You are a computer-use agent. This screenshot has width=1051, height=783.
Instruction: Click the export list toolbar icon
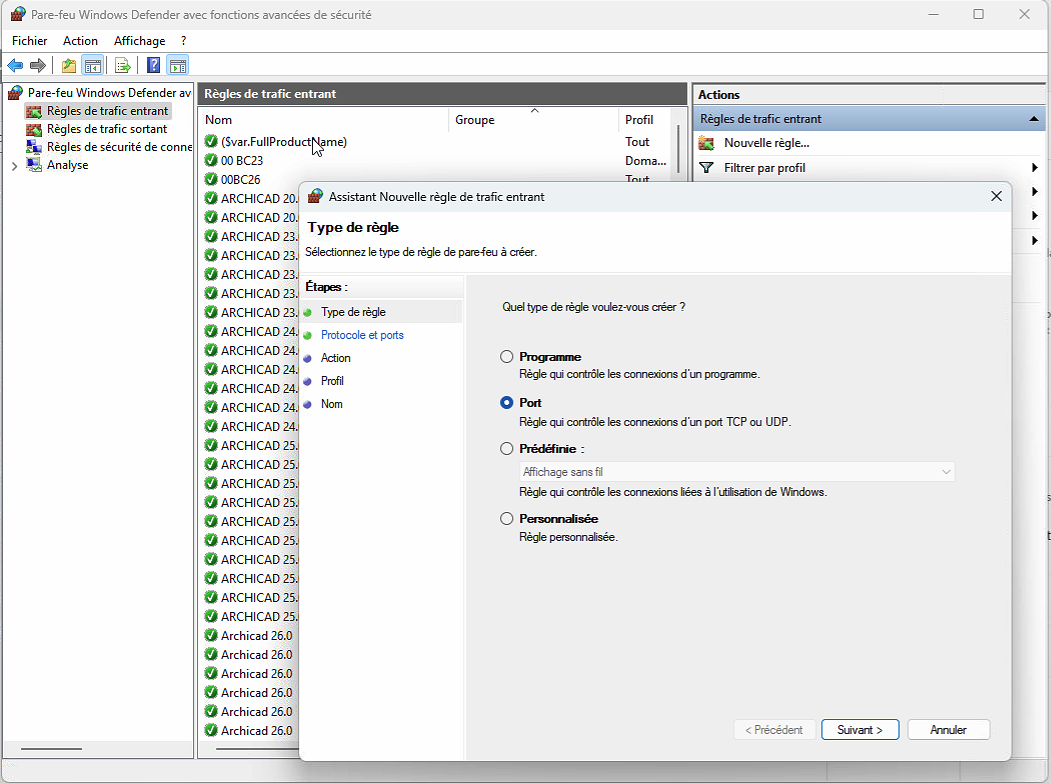(x=123, y=65)
